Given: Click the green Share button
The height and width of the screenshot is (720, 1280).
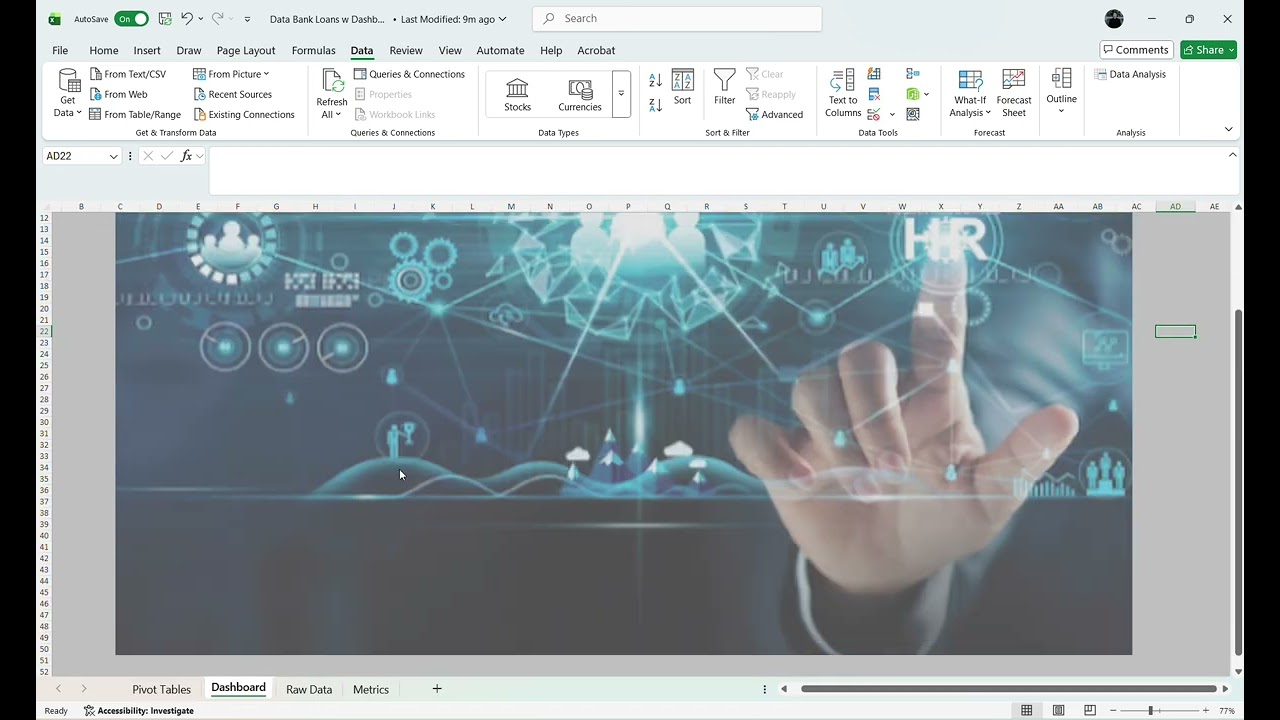Looking at the screenshot, I should [1209, 50].
